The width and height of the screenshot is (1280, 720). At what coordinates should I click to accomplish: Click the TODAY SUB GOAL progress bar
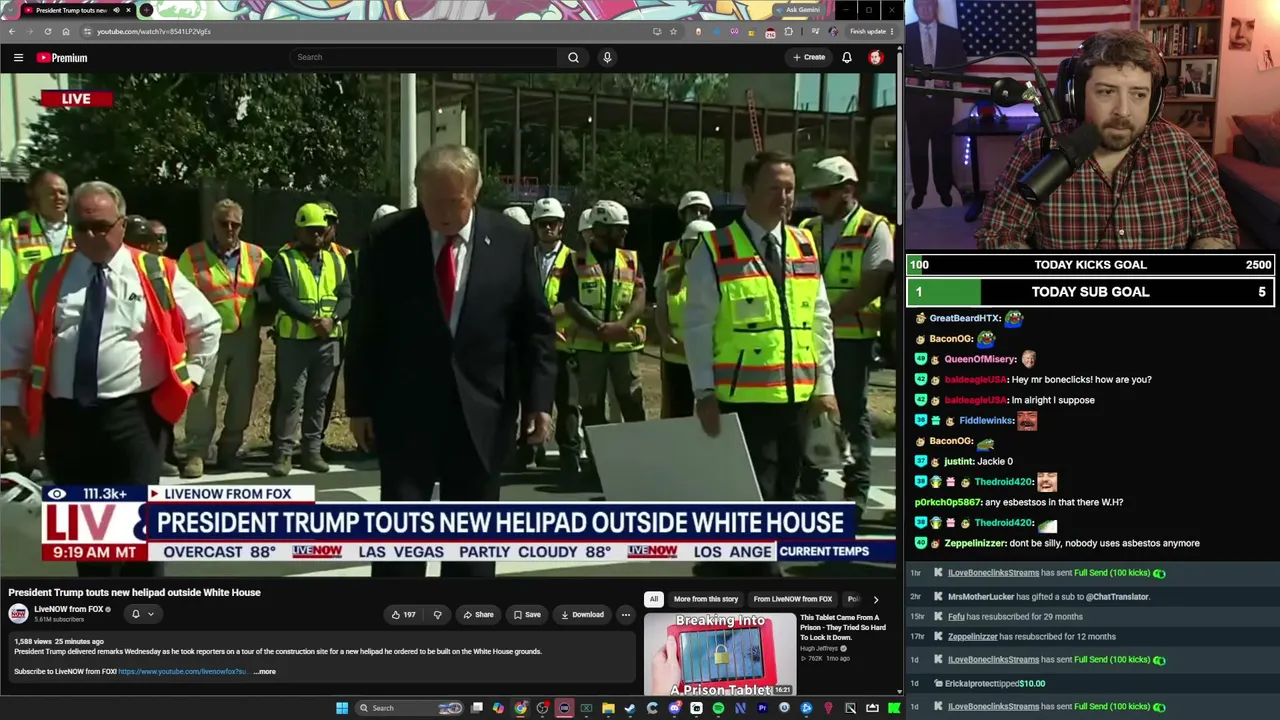coord(1091,292)
